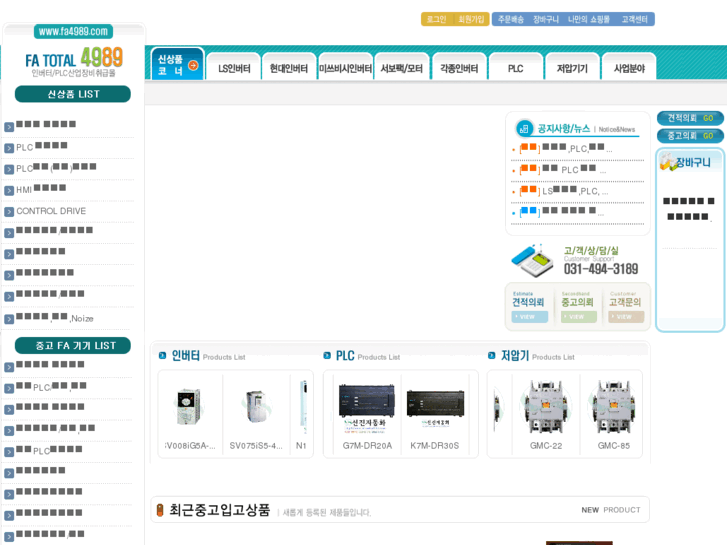Click the GMC-85 product name
The image size is (727, 545).
tap(613, 446)
